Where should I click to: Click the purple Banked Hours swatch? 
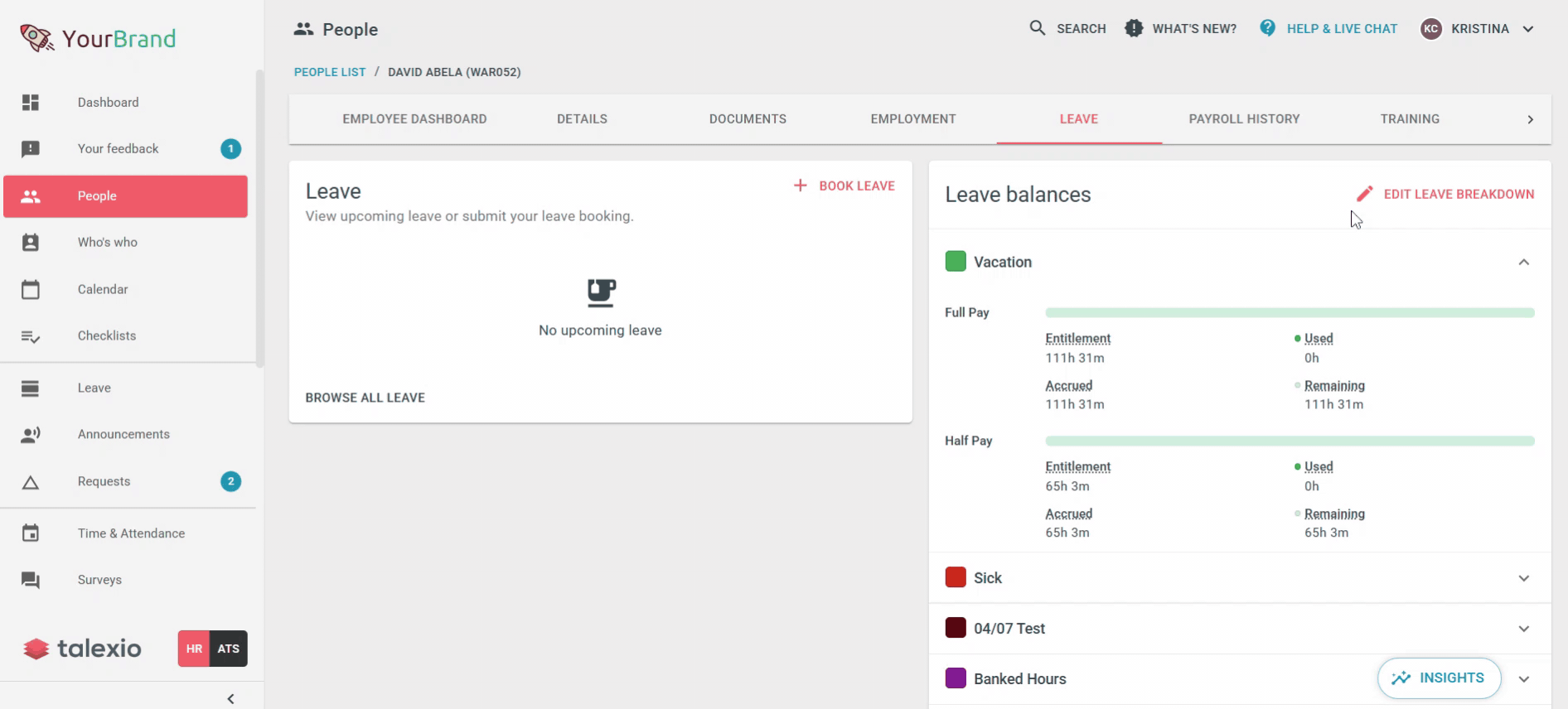956,678
